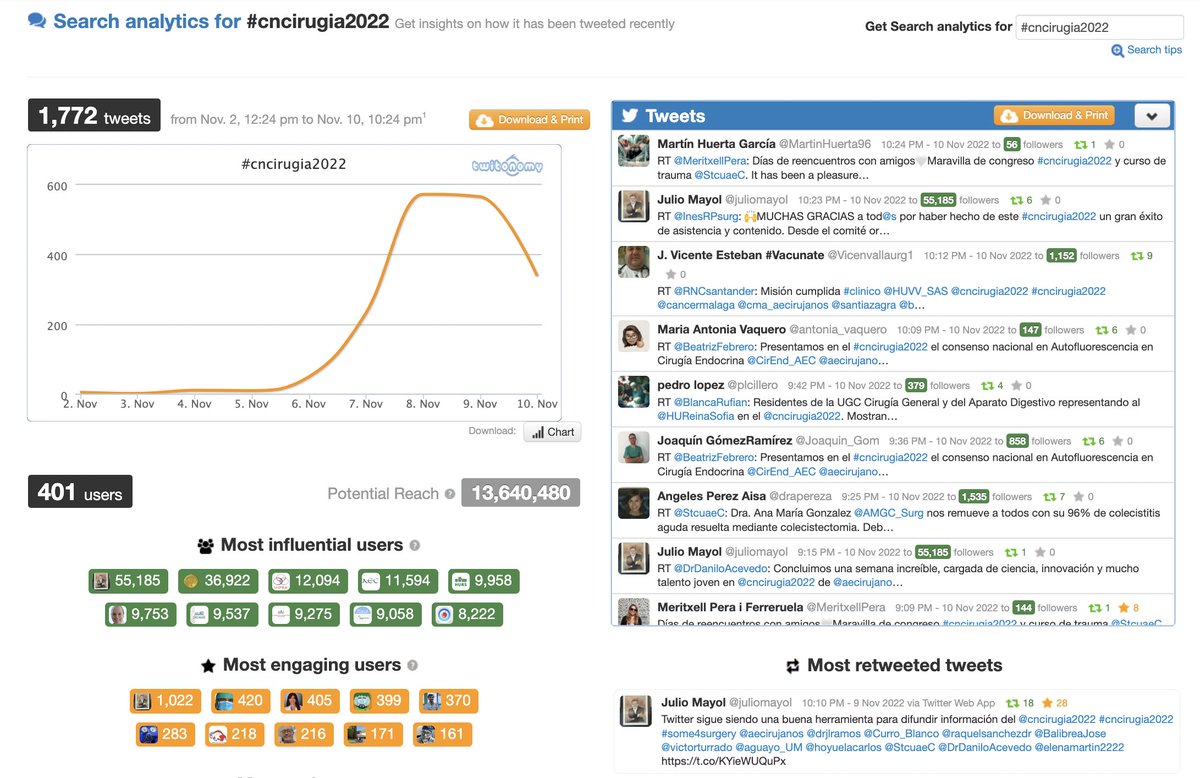Viewport: 1200px width, 778px height.
Task: Select influential user with 9,275 followers
Action: 304,614
